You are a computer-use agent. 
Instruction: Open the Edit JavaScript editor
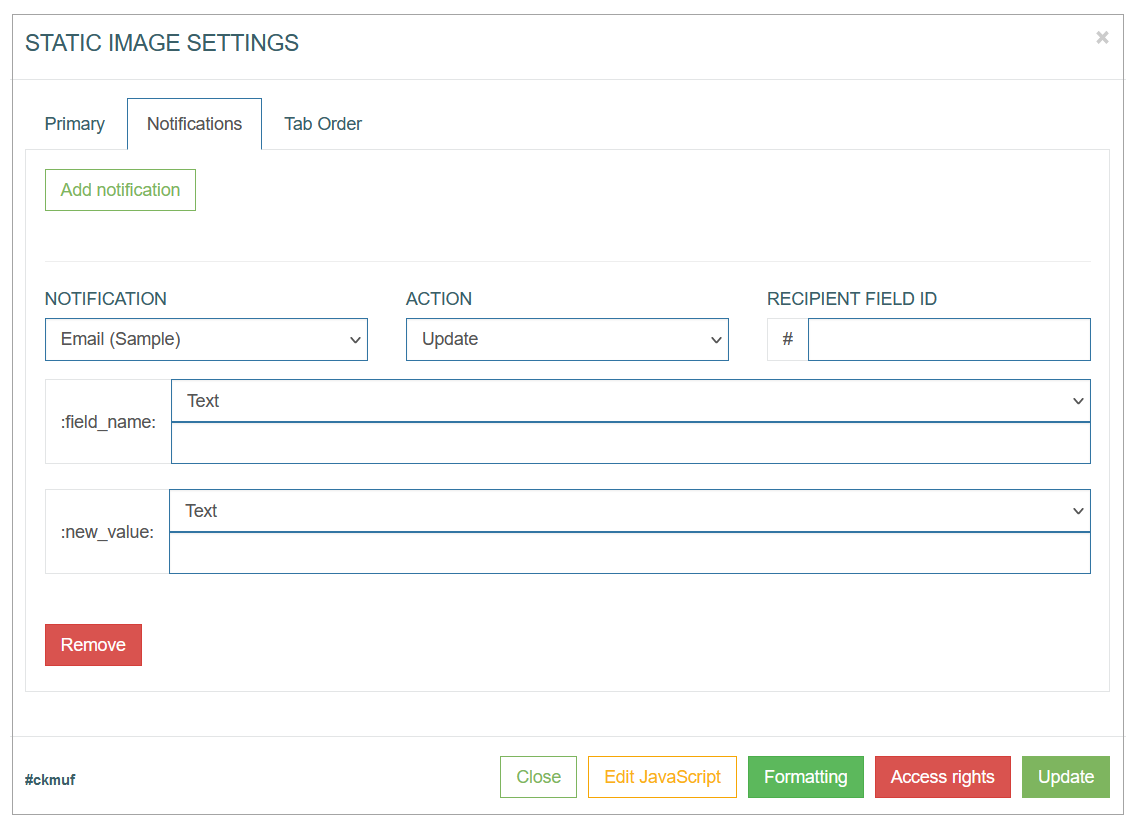point(662,777)
